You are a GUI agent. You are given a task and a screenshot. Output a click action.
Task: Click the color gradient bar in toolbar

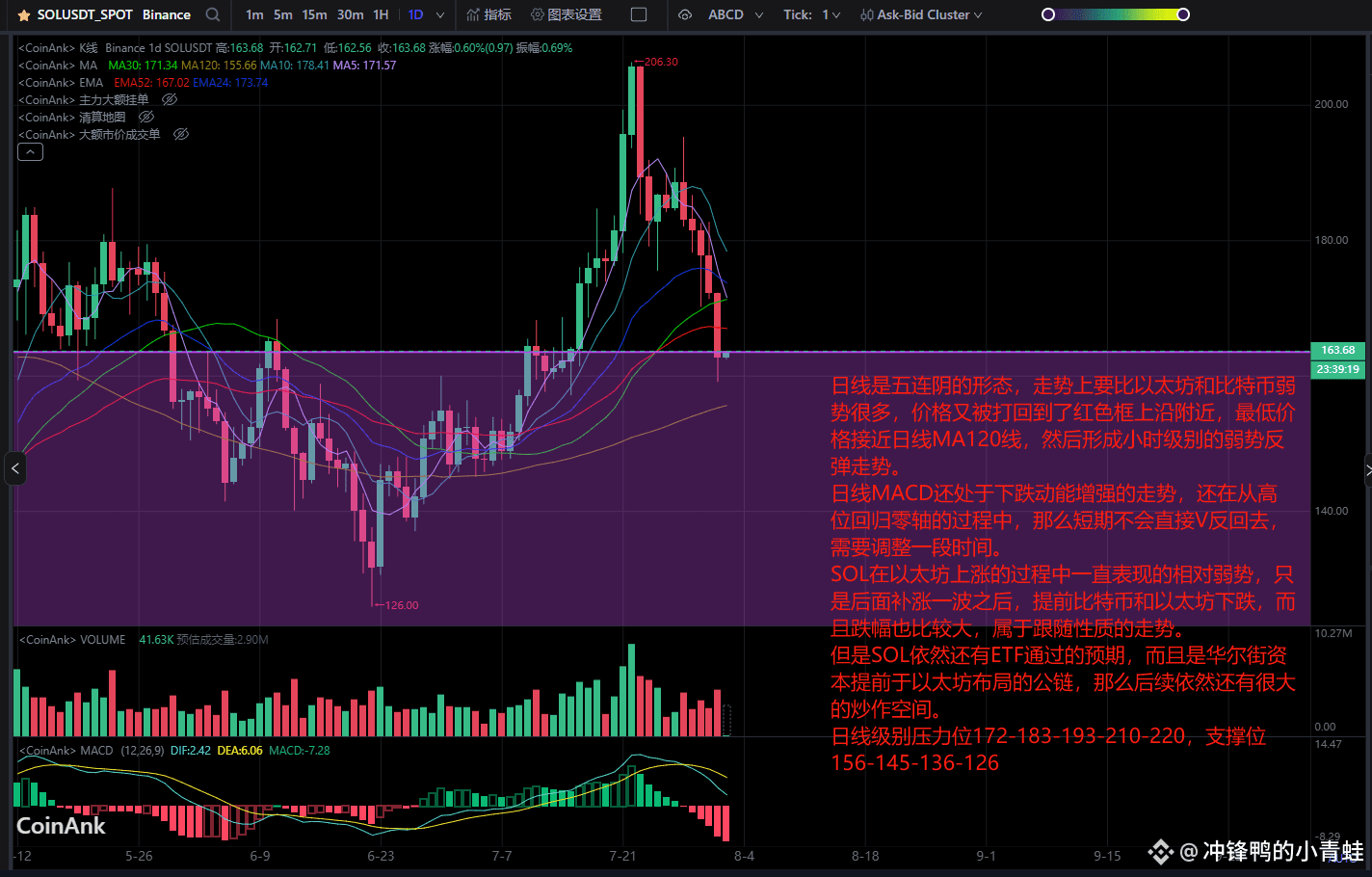point(1116,14)
